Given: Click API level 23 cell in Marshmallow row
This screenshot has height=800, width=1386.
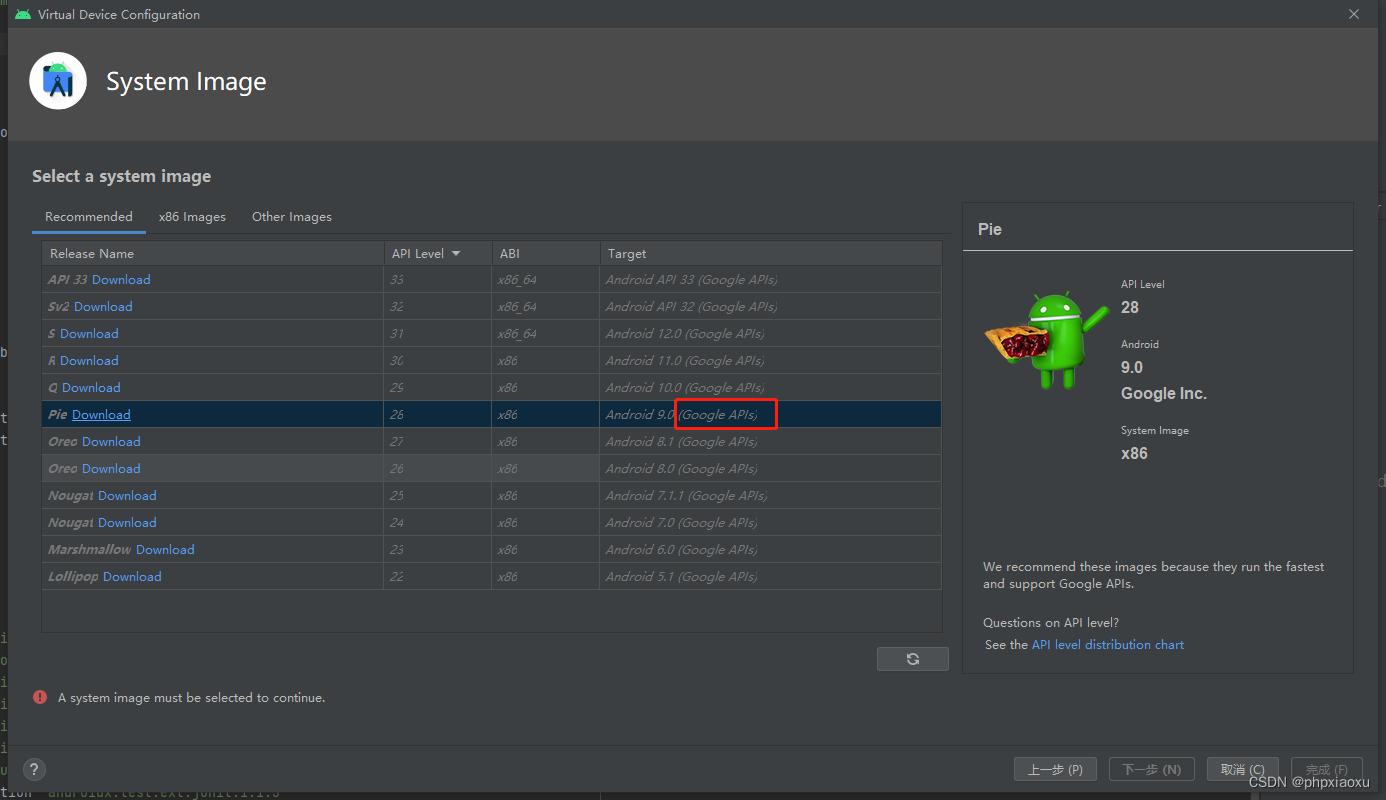Looking at the screenshot, I should point(438,550).
